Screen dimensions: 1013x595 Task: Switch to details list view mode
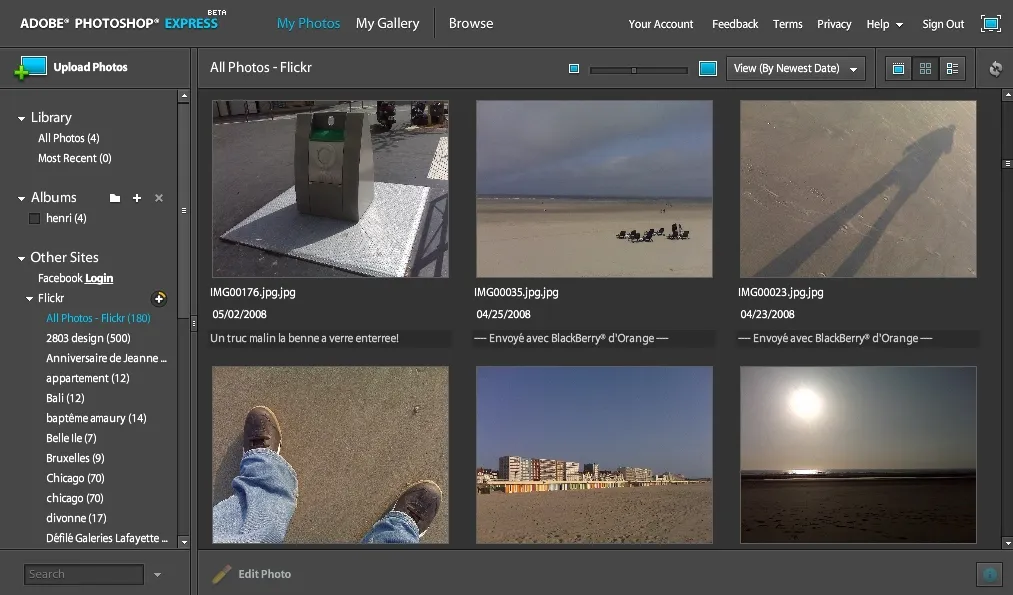952,68
